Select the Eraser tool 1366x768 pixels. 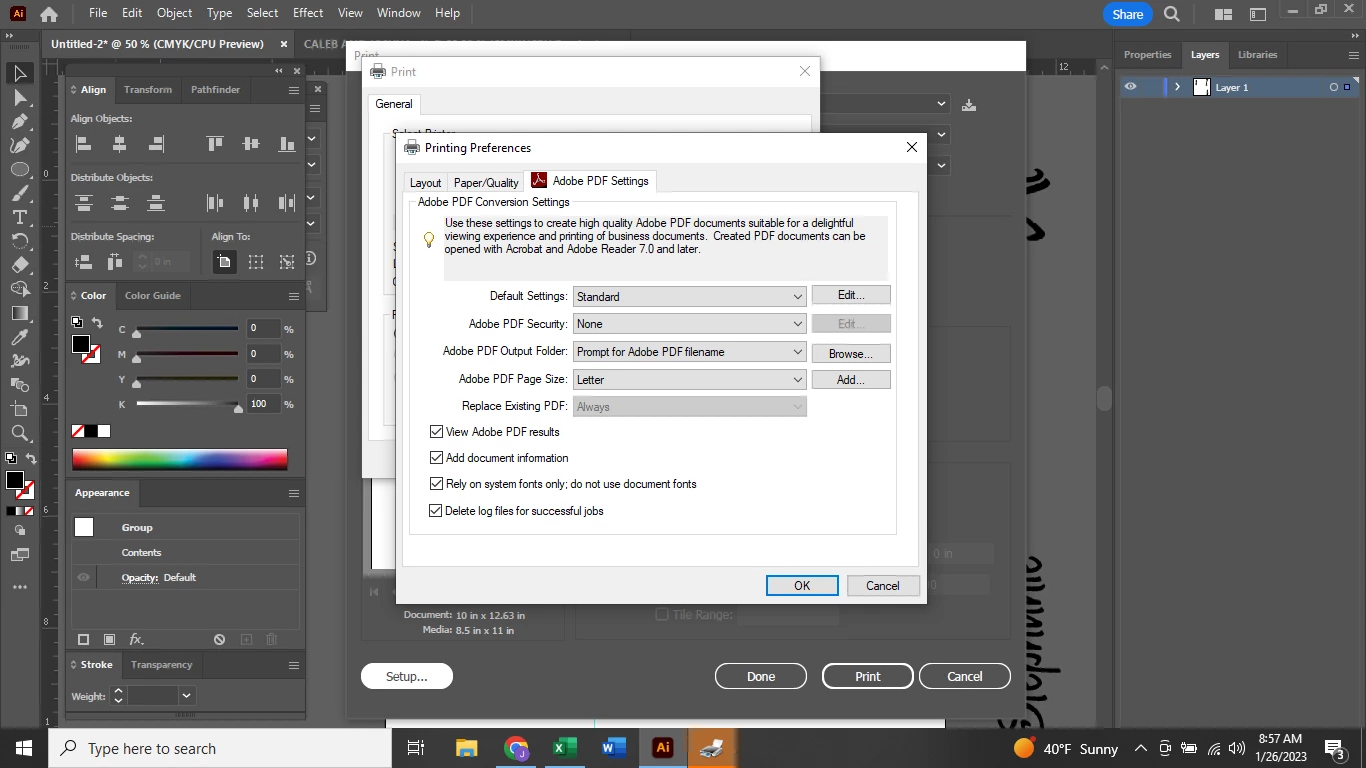tap(19, 266)
